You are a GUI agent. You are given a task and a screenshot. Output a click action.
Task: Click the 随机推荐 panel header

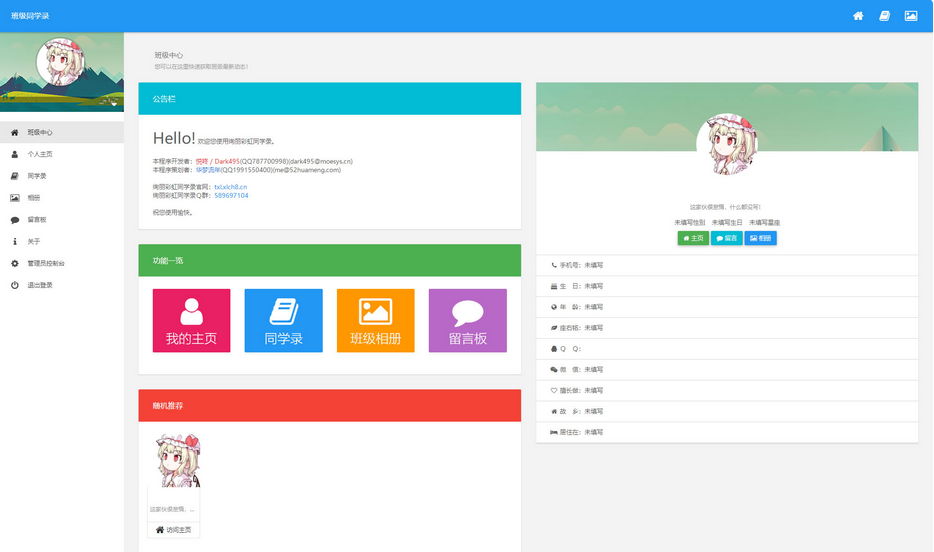[x=329, y=406]
